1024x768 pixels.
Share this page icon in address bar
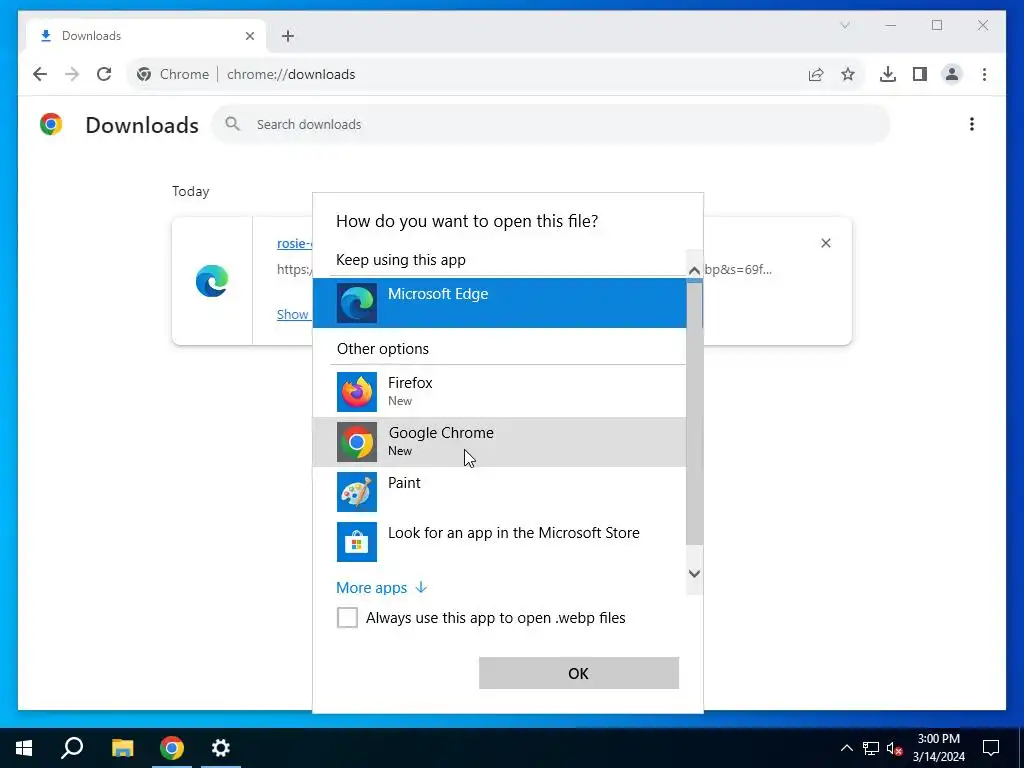(816, 74)
